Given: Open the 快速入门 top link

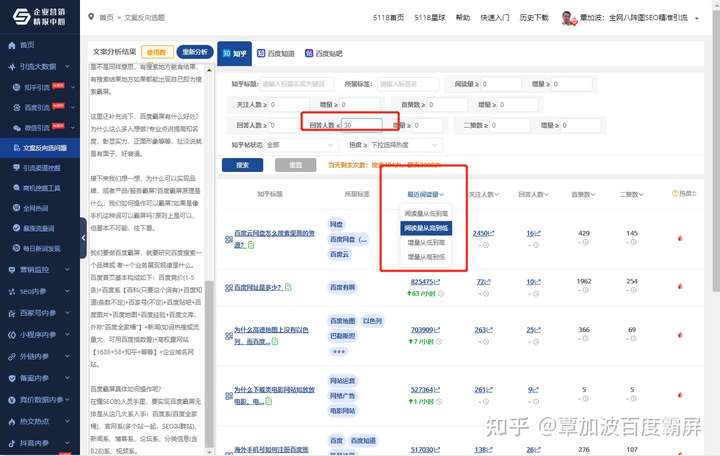Looking at the screenshot, I should tap(495, 17).
